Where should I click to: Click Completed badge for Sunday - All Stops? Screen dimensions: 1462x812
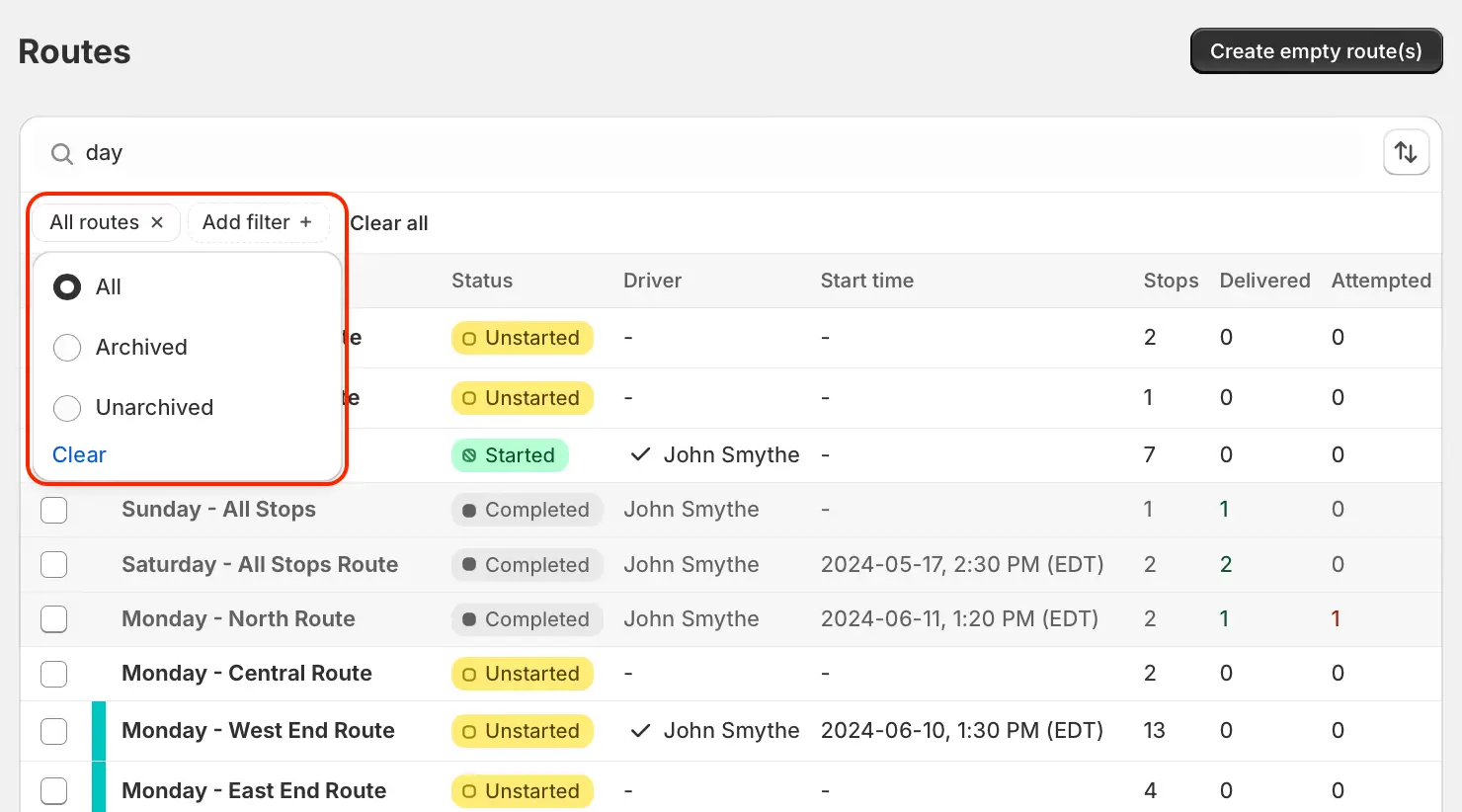(527, 510)
